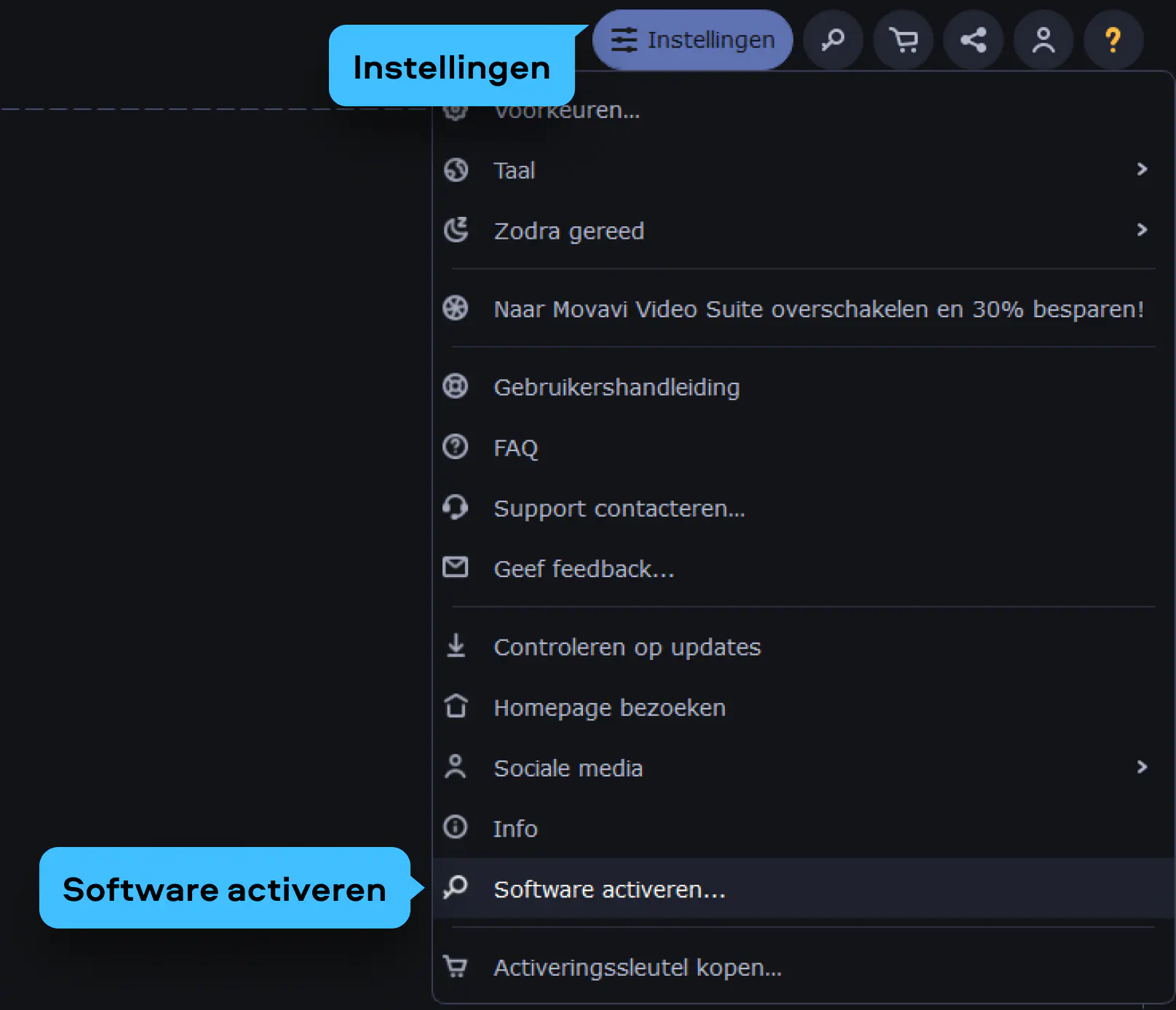Click the house icon beside Homepage bezoeken
The width and height of the screenshot is (1176, 1010).
pos(456,705)
